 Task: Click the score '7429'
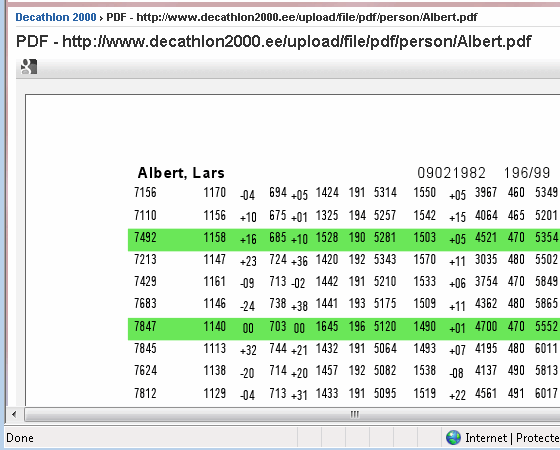[x=145, y=281]
